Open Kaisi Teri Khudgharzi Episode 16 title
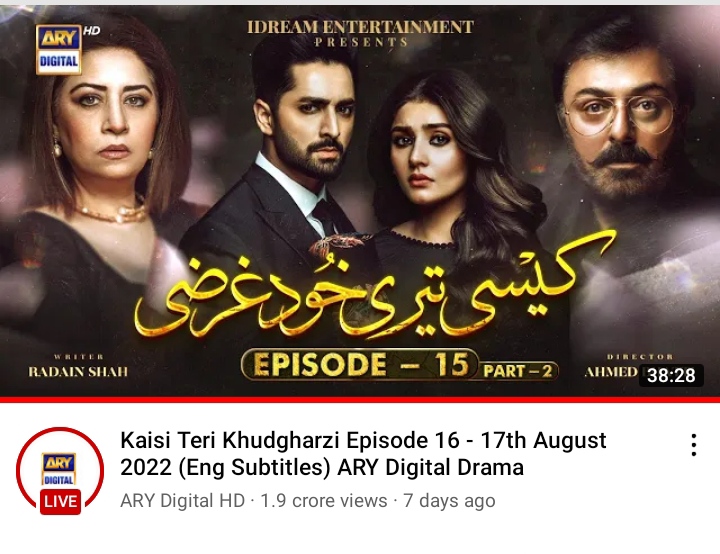The image size is (720, 554). tap(363, 454)
